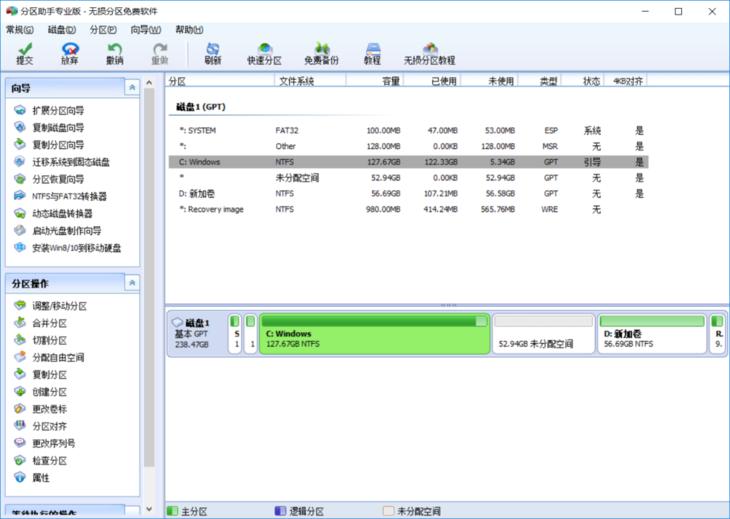730x519 pixels.
Task: Choose 分区对齐 operation
Action: [x=41, y=426]
